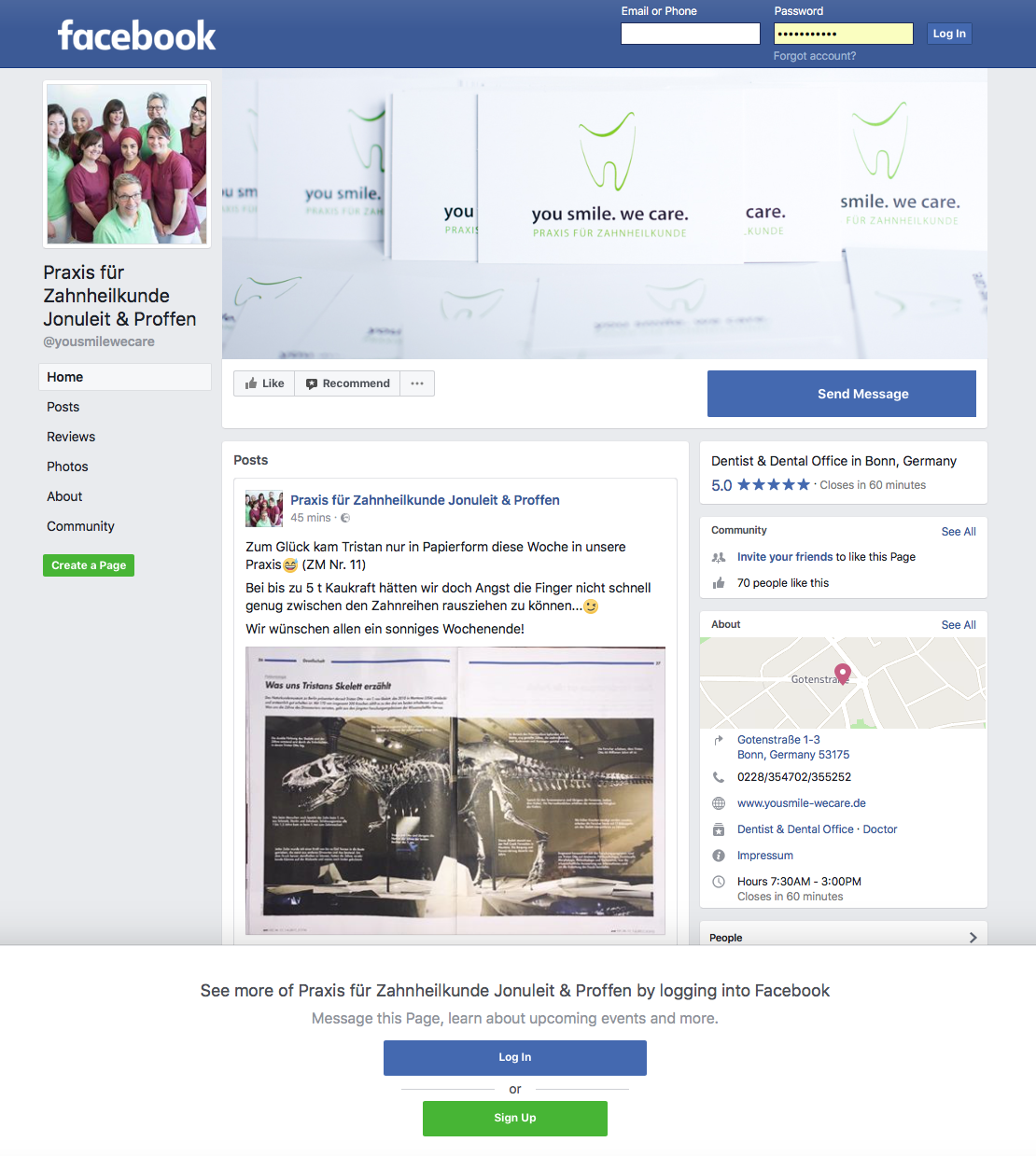Open the About map preview
The image size is (1036, 1156).
[843, 683]
